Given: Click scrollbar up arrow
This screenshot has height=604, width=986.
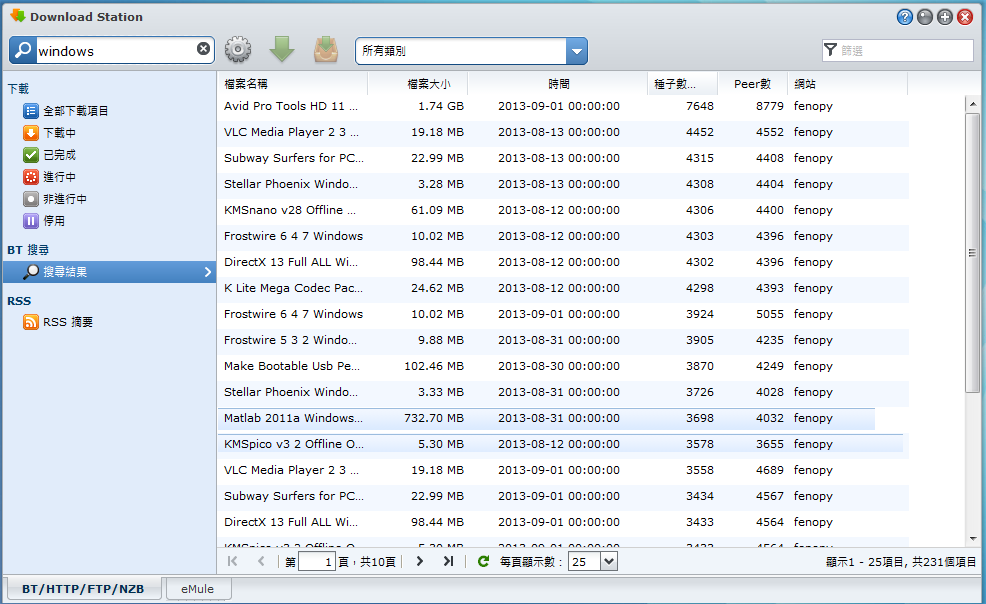Looking at the screenshot, I should pyautogui.click(x=972, y=104).
